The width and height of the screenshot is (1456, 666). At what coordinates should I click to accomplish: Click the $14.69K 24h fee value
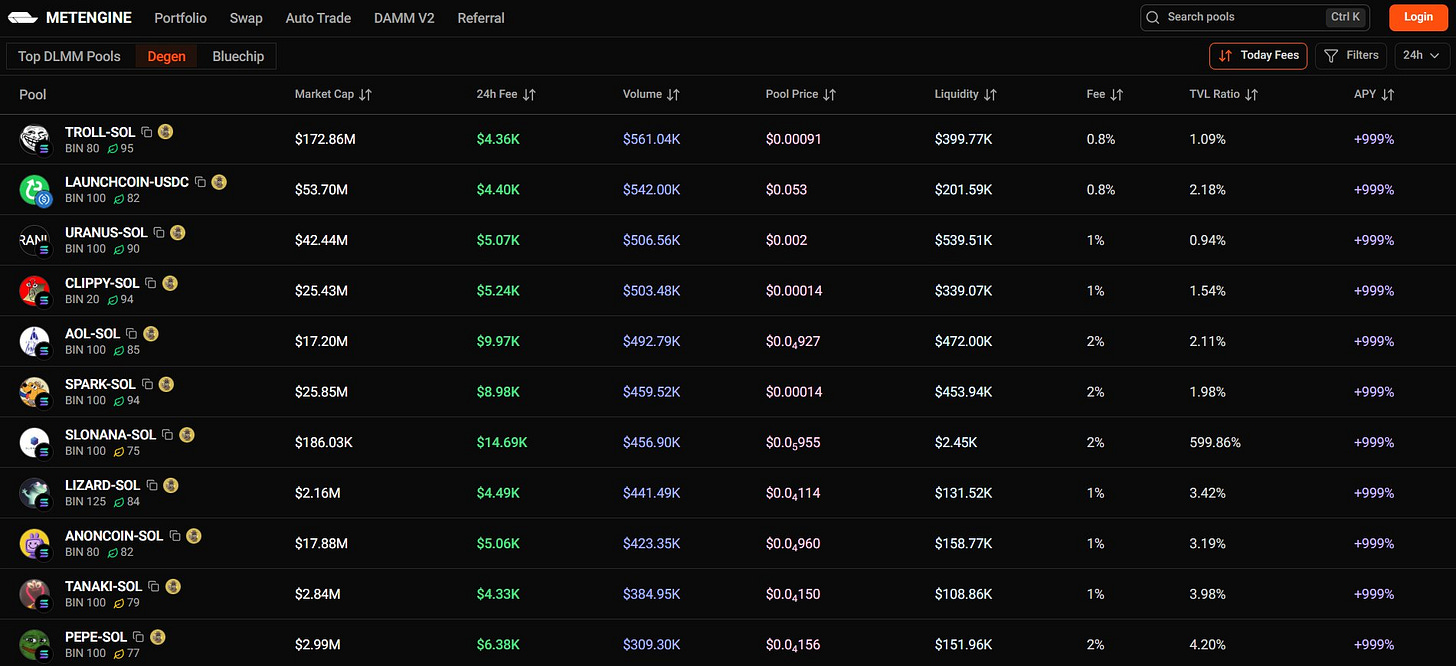[x=502, y=442]
